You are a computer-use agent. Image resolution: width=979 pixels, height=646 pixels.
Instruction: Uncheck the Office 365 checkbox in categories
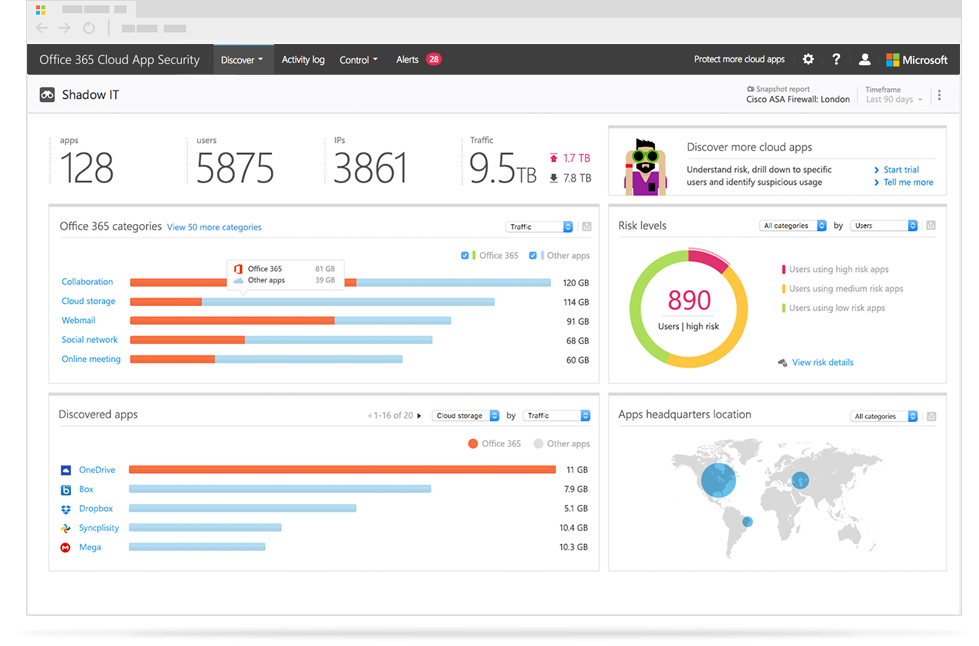click(465, 255)
